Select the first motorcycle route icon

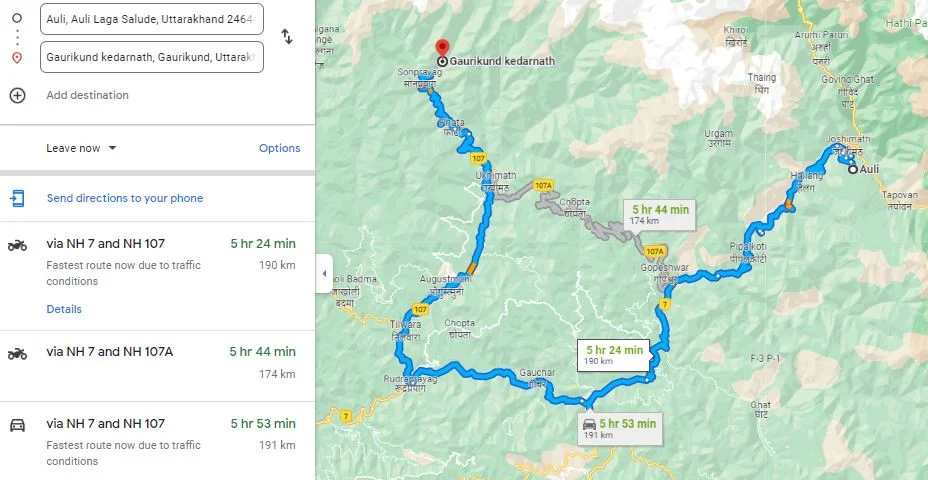tap(17, 245)
